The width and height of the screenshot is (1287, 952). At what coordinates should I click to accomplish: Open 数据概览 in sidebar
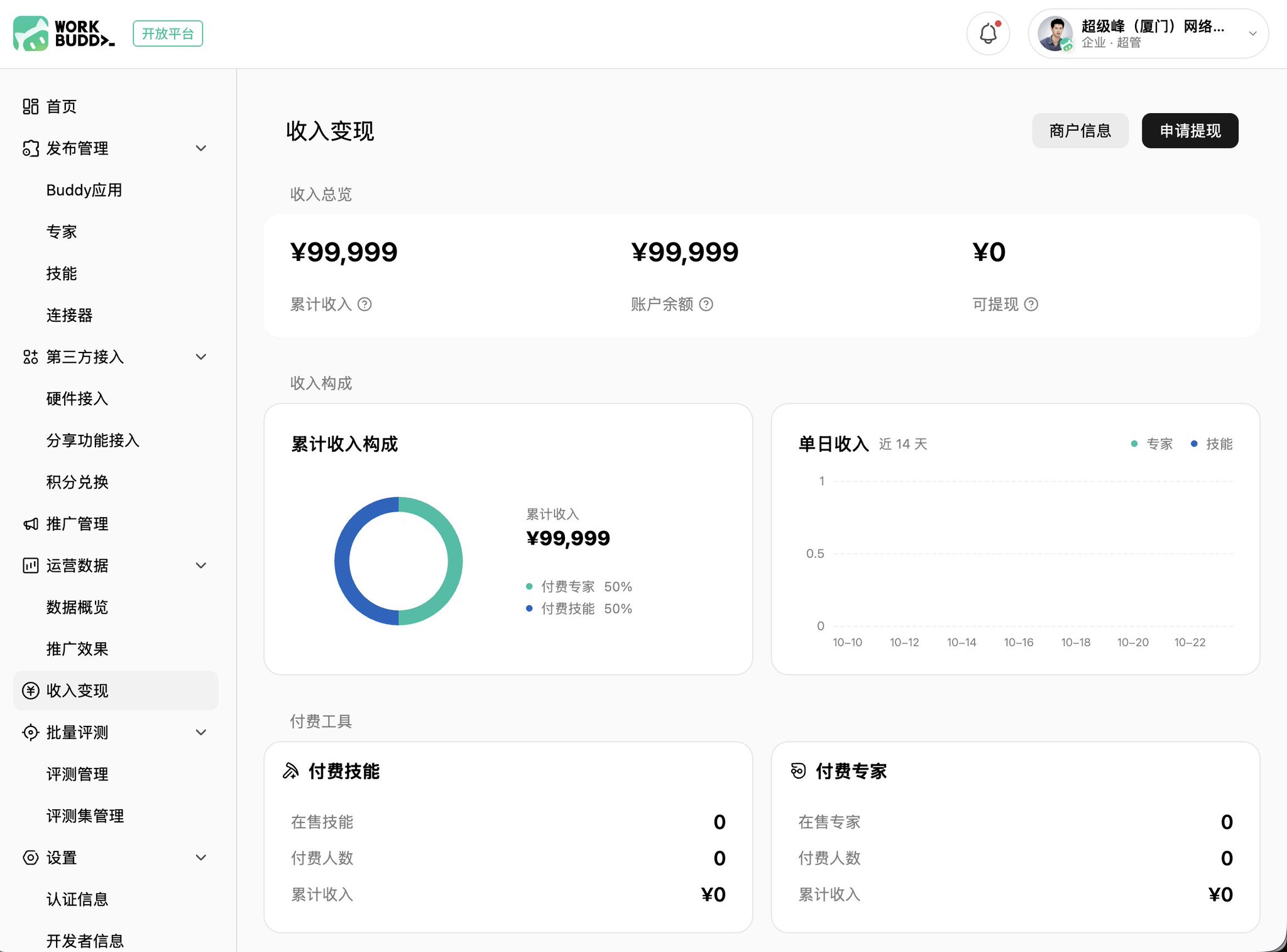pyautogui.click(x=77, y=608)
